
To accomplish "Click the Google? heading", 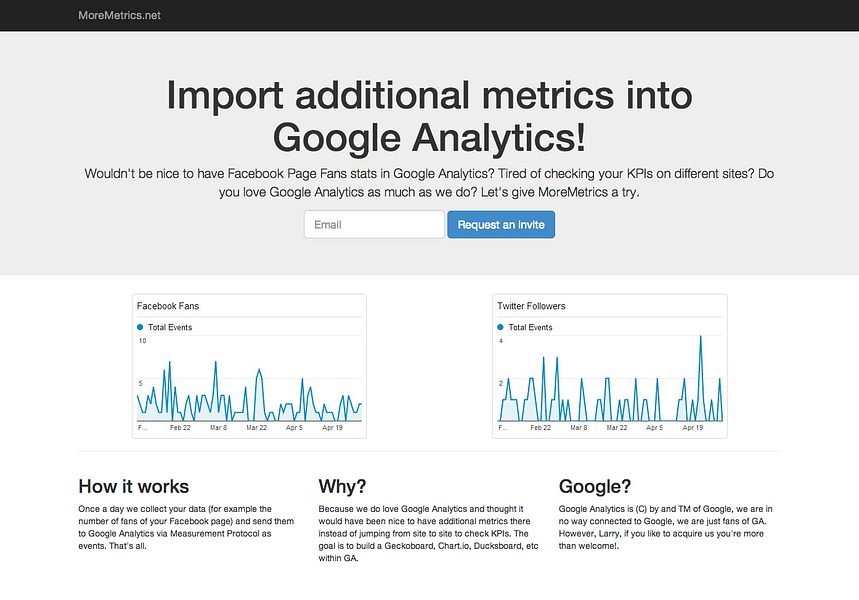I will point(594,487).
